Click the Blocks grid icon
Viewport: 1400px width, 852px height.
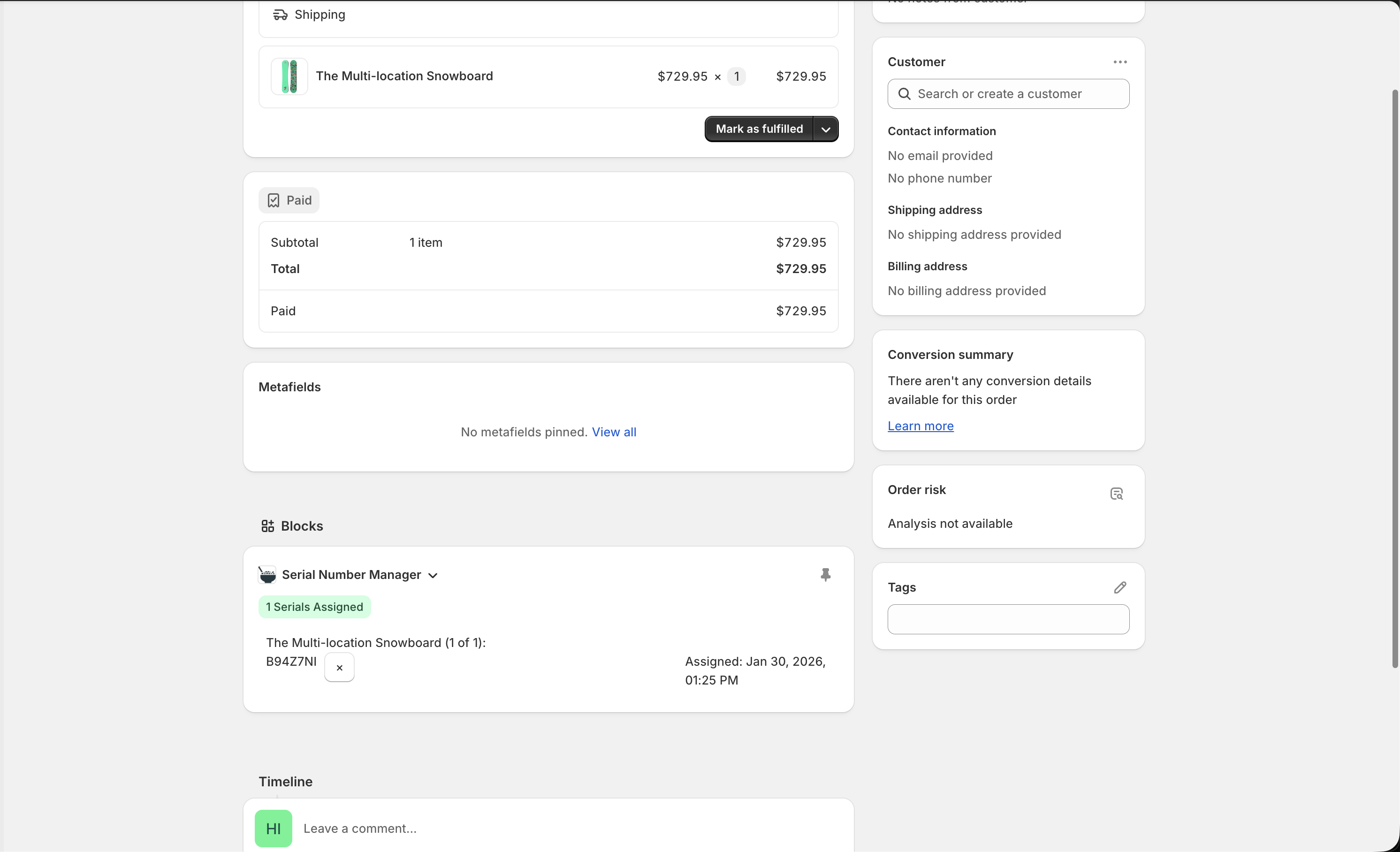click(x=267, y=525)
